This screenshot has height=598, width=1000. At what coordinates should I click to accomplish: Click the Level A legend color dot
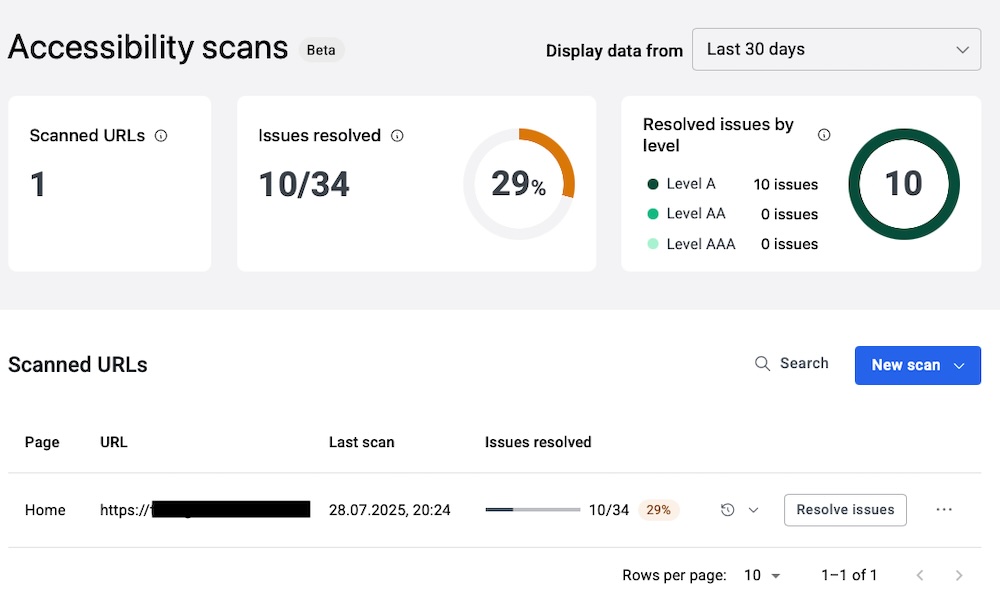point(653,184)
